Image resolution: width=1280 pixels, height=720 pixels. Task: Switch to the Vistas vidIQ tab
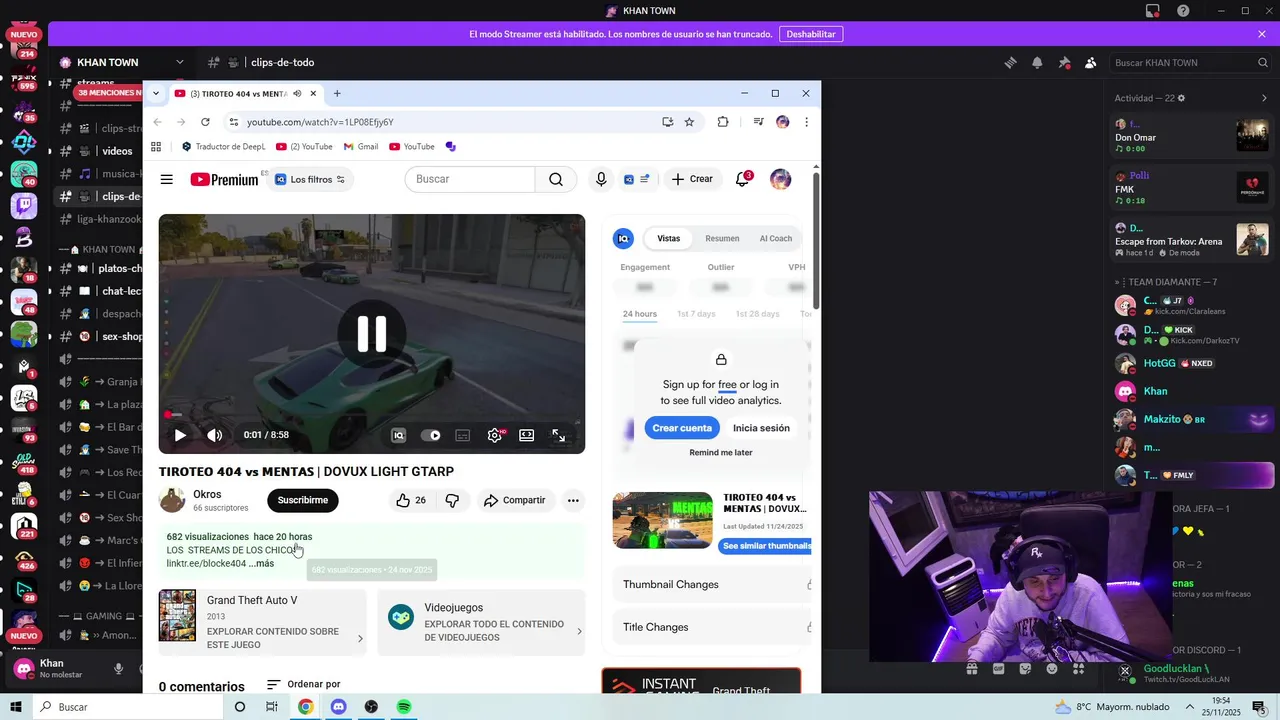point(669,238)
